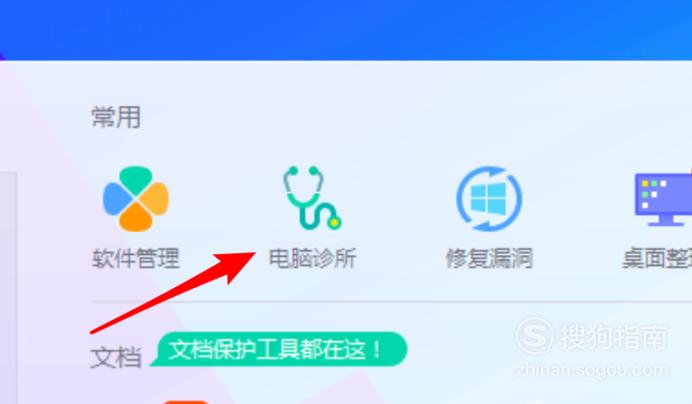The width and height of the screenshot is (692, 404).
Task: Select the 修复漏洞 text label
Action: tap(489, 258)
